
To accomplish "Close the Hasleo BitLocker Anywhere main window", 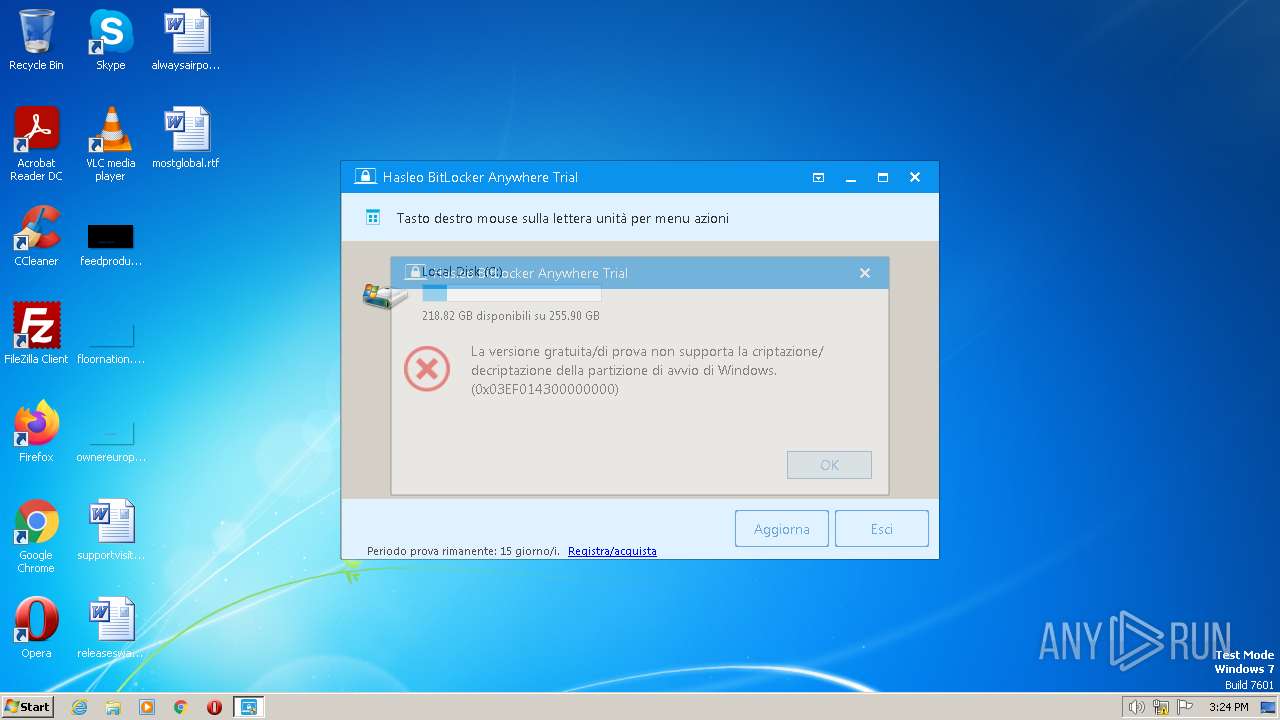I will (915, 177).
